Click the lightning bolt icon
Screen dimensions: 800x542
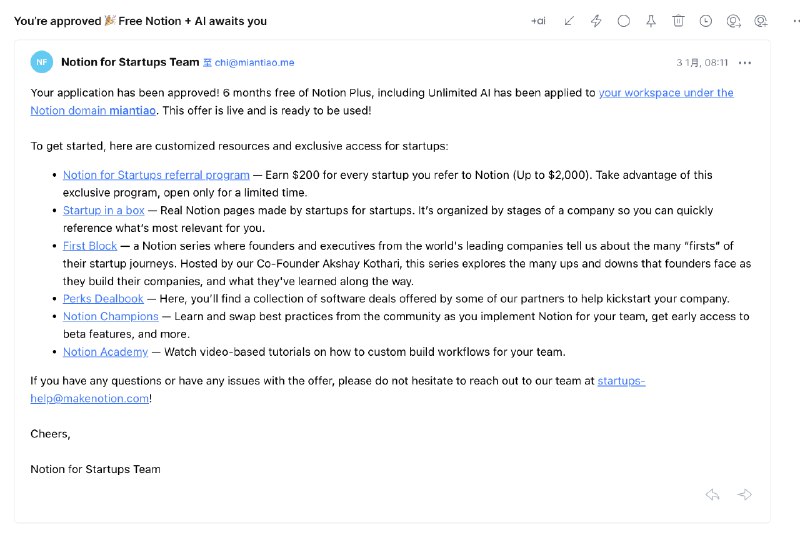[596, 21]
